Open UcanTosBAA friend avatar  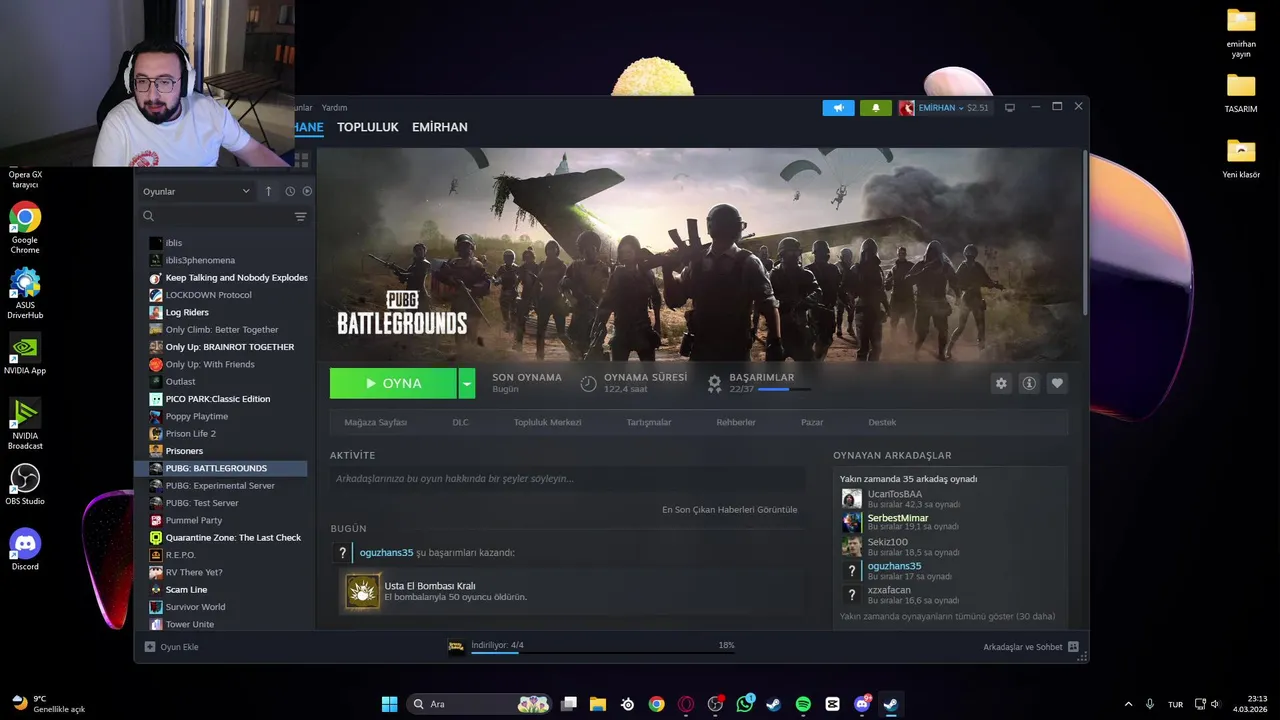click(851, 498)
